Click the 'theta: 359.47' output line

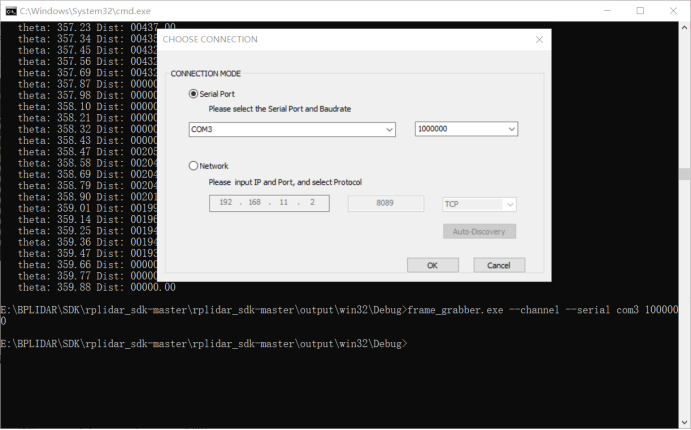[87, 253]
